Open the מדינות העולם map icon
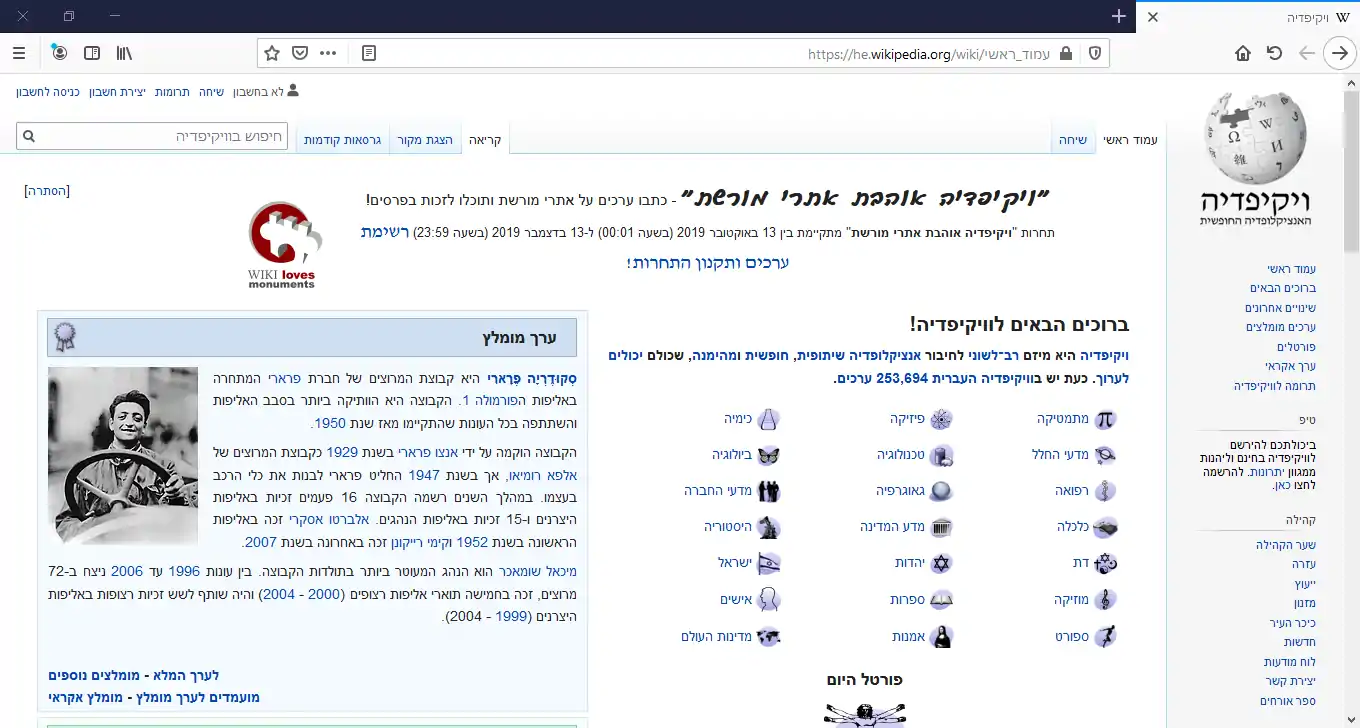Screen dimensions: 1360x728 click(768, 636)
